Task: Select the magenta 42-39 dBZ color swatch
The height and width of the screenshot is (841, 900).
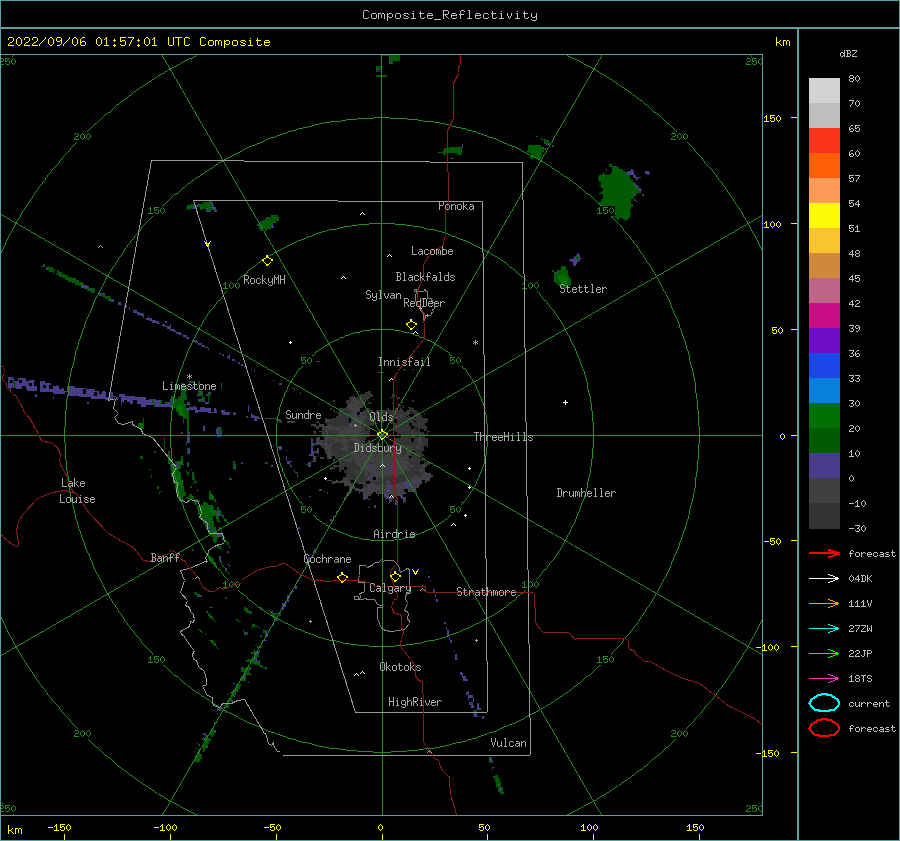Action: [x=824, y=316]
